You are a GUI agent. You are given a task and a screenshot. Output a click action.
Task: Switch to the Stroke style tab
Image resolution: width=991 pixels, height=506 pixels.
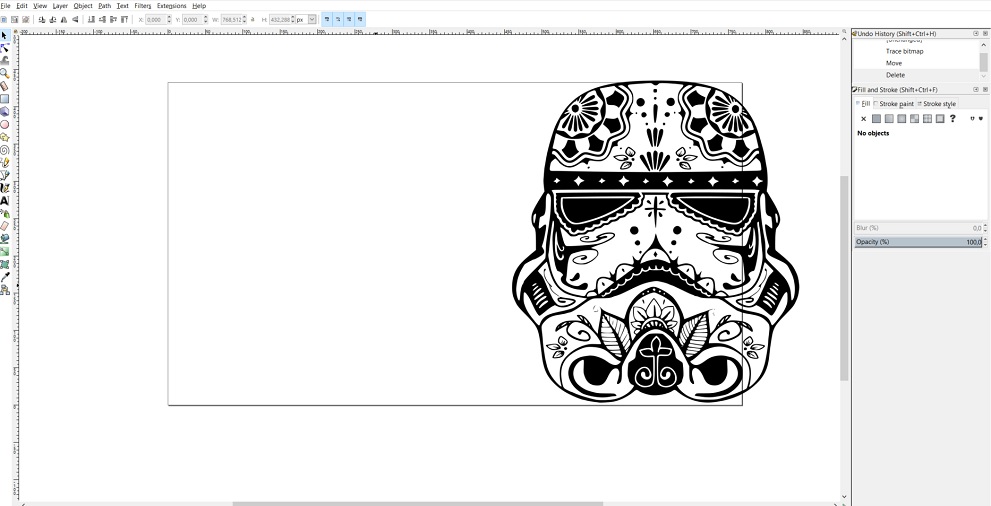(939, 104)
